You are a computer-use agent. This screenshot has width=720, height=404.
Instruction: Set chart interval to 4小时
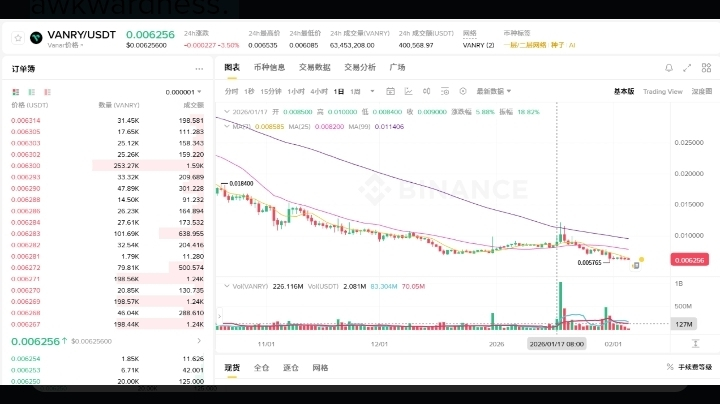coord(319,91)
